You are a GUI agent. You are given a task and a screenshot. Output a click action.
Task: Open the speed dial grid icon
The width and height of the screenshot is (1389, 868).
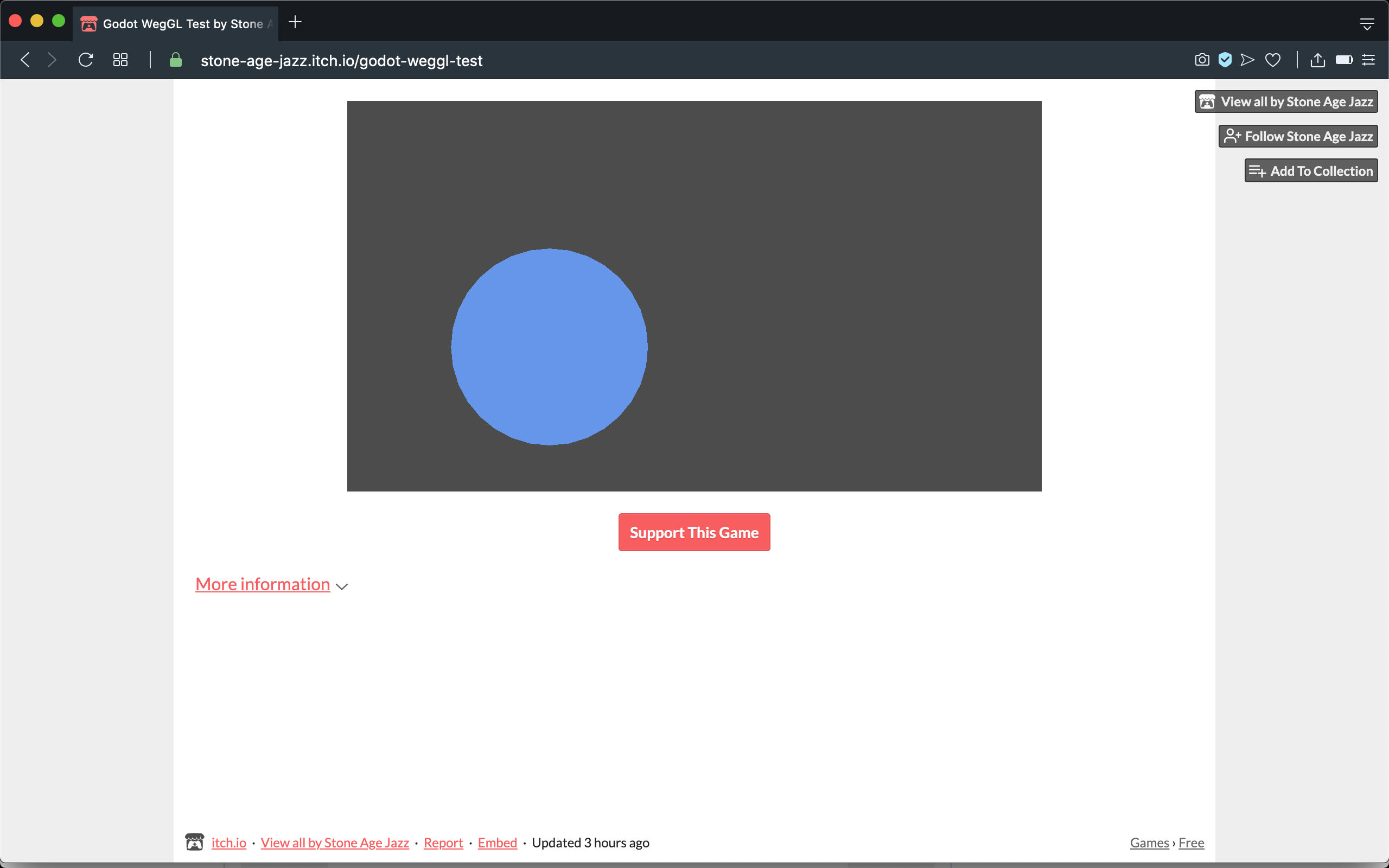[120, 60]
